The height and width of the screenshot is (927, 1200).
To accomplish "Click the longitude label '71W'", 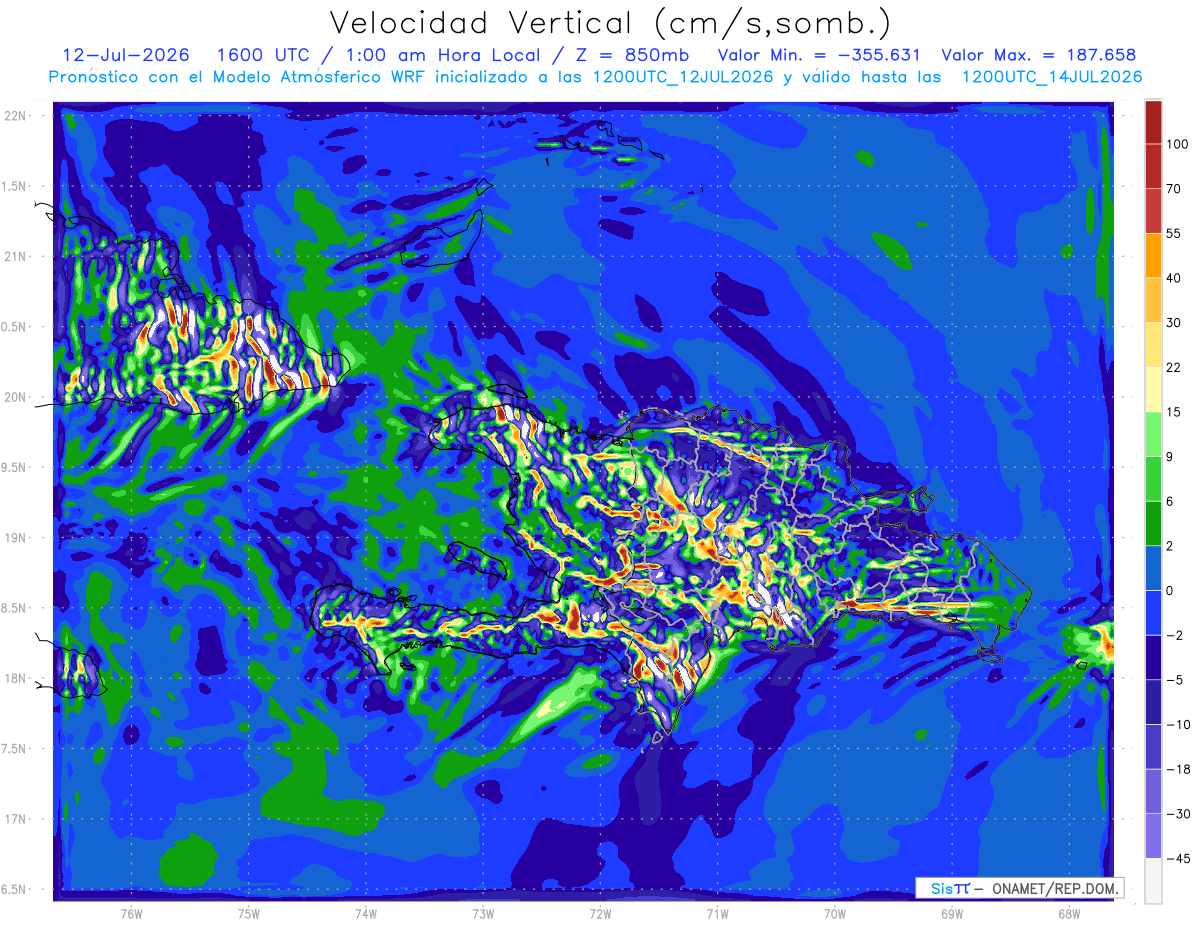I will coord(717,914).
